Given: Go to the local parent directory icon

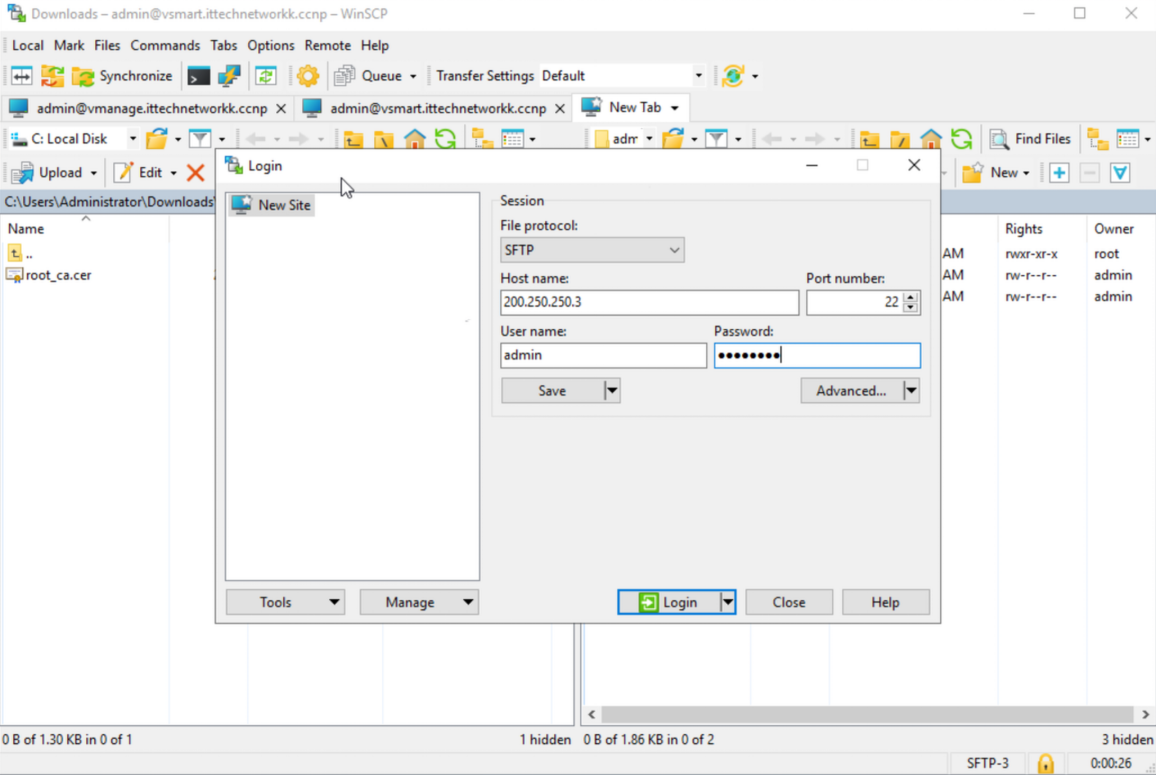Looking at the screenshot, I should (x=353, y=139).
